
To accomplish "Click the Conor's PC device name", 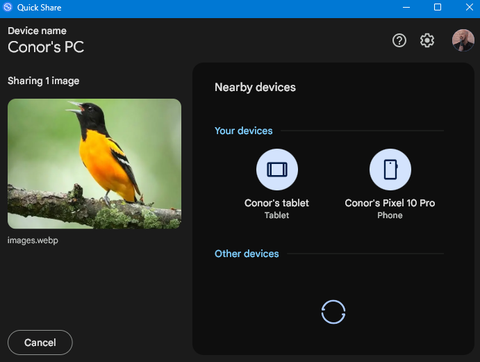I will pos(46,47).
